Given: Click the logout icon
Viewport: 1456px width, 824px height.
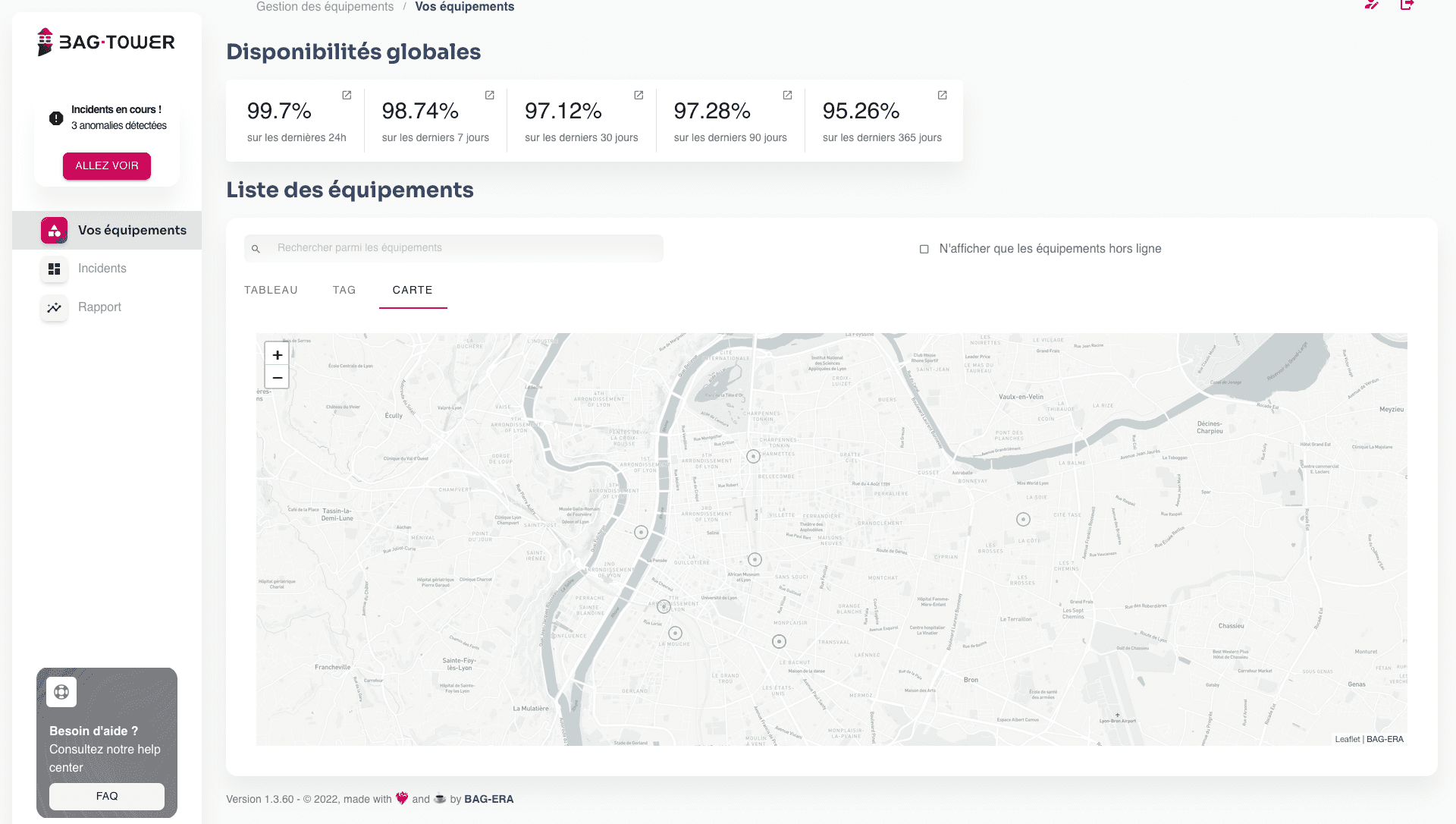Looking at the screenshot, I should pos(1407,5).
